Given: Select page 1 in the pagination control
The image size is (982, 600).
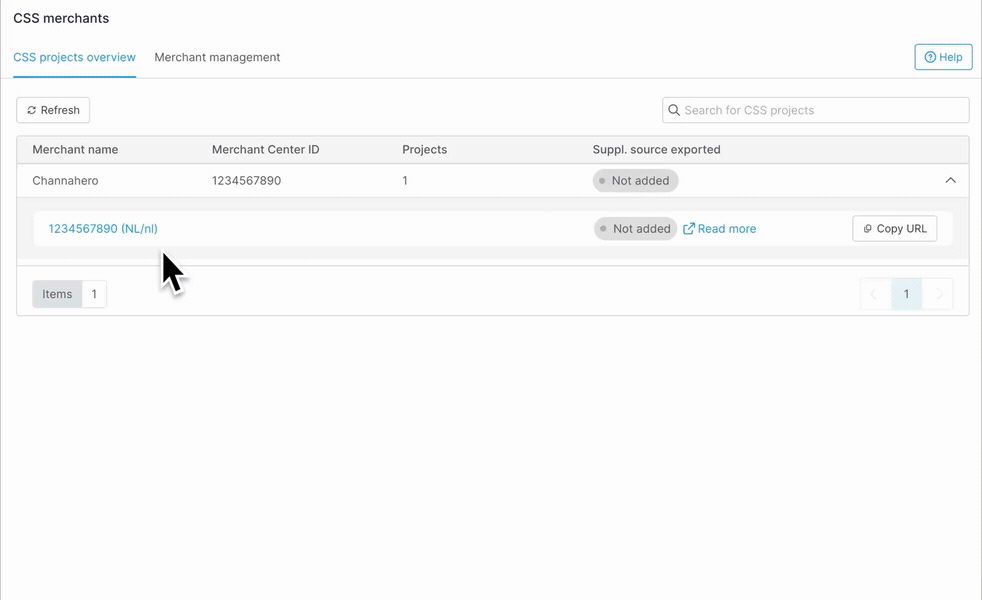Looking at the screenshot, I should 906,294.
